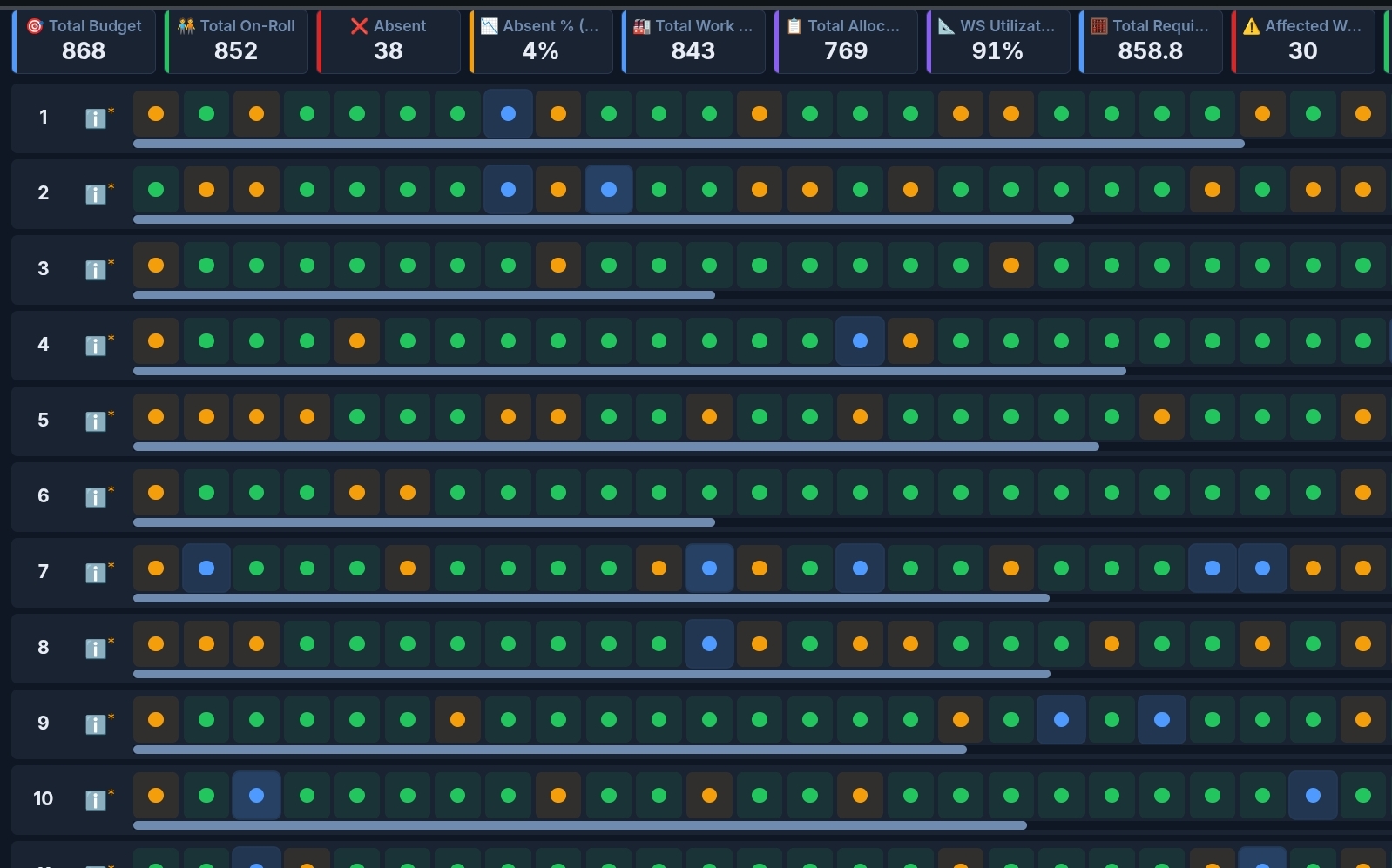View row 5 details via info icon
This screenshot has height=868, width=1392.
(95, 421)
